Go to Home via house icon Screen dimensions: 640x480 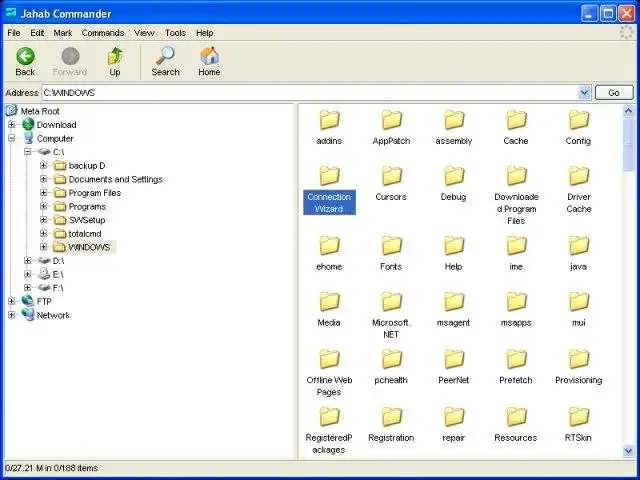(209, 56)
